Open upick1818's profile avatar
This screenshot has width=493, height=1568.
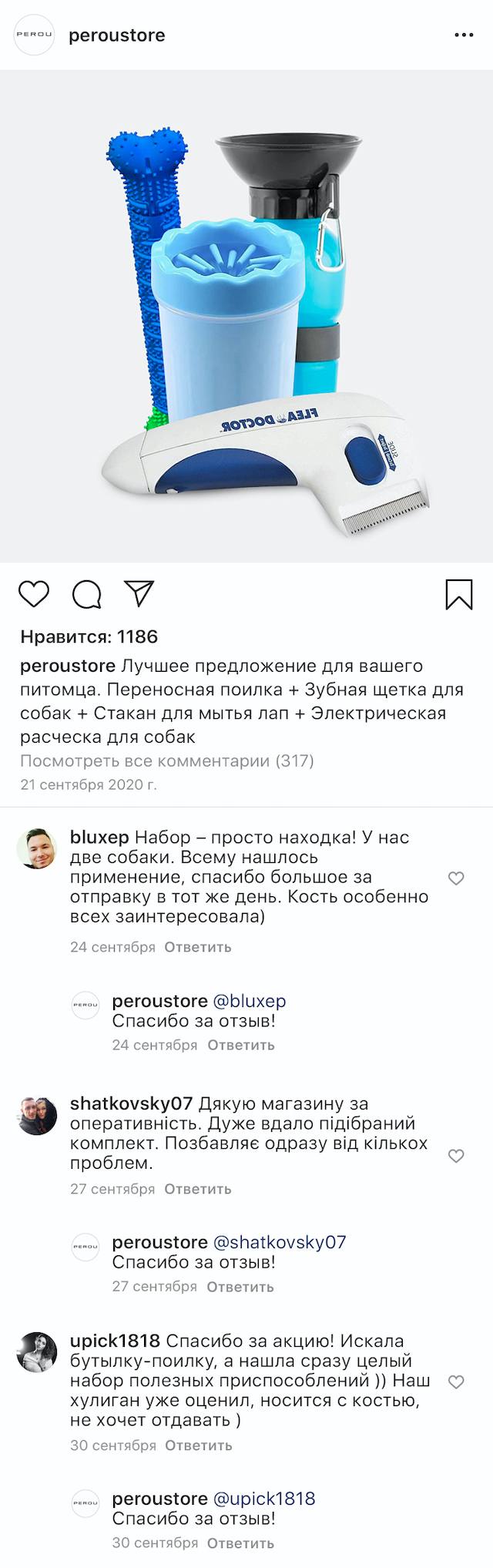[37, 1353]
